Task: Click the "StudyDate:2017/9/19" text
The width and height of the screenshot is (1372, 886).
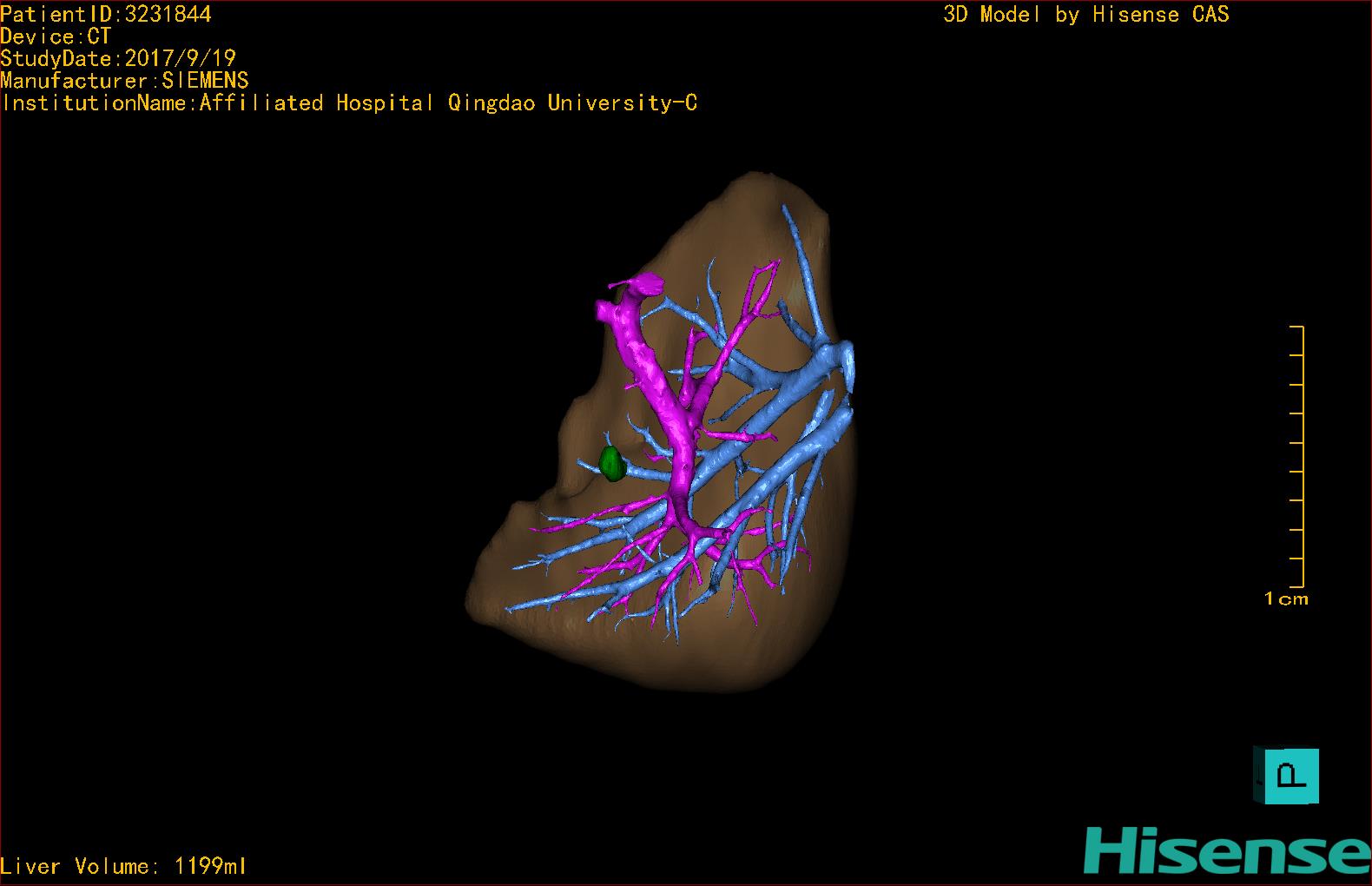Action: 118,58
